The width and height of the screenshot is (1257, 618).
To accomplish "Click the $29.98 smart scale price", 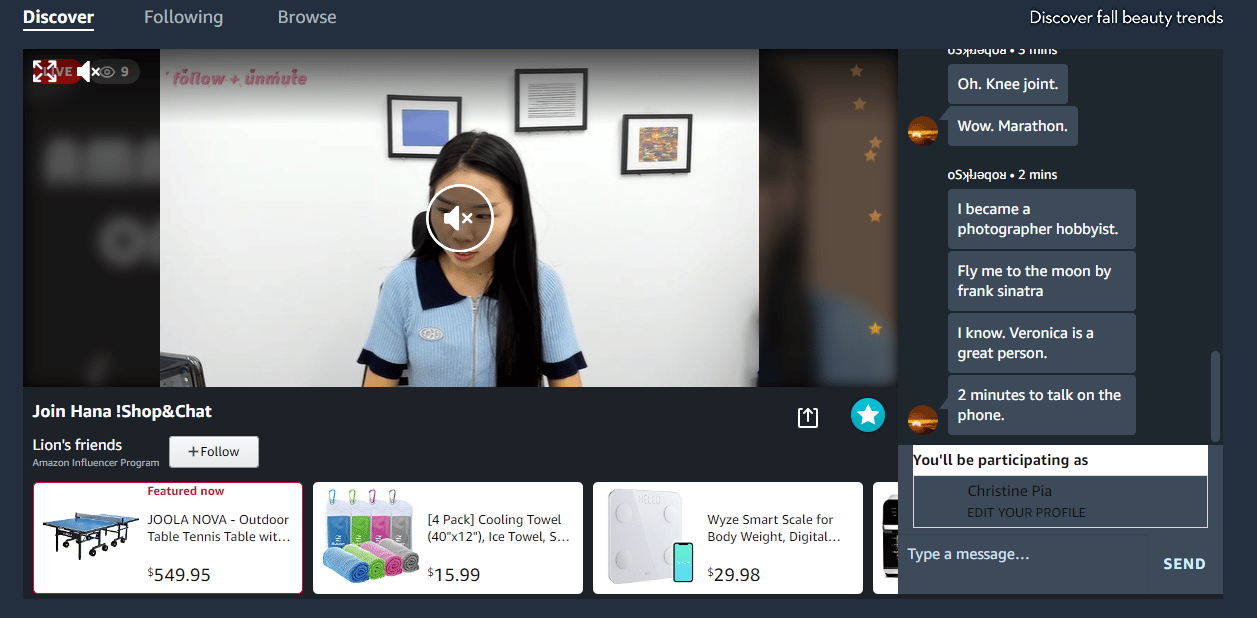I will coord(734,575).
